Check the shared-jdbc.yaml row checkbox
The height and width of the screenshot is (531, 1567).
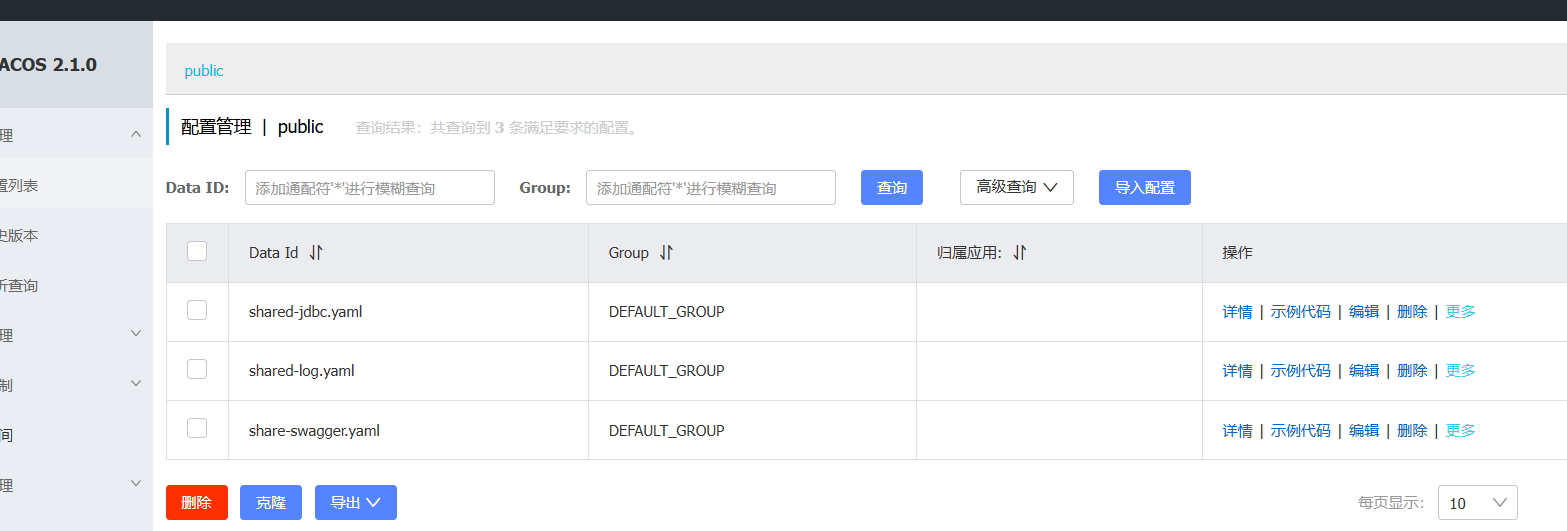197,310
